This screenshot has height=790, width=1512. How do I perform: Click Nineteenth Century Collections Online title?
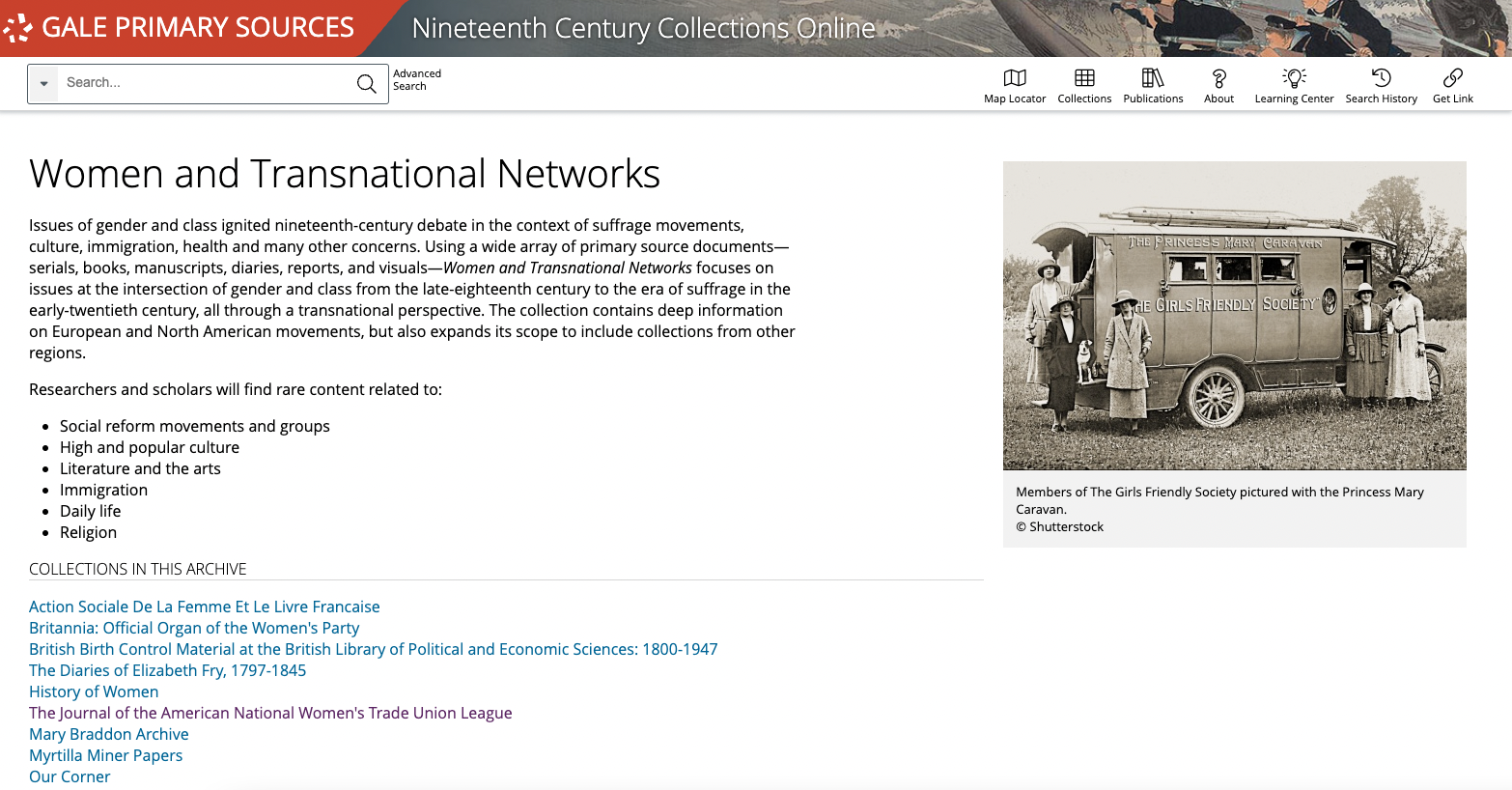point(643,28)
